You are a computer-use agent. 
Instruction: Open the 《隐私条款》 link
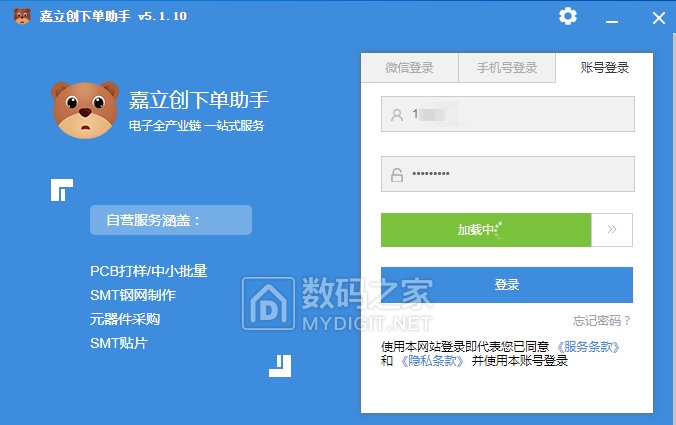(x=433, y=360)
